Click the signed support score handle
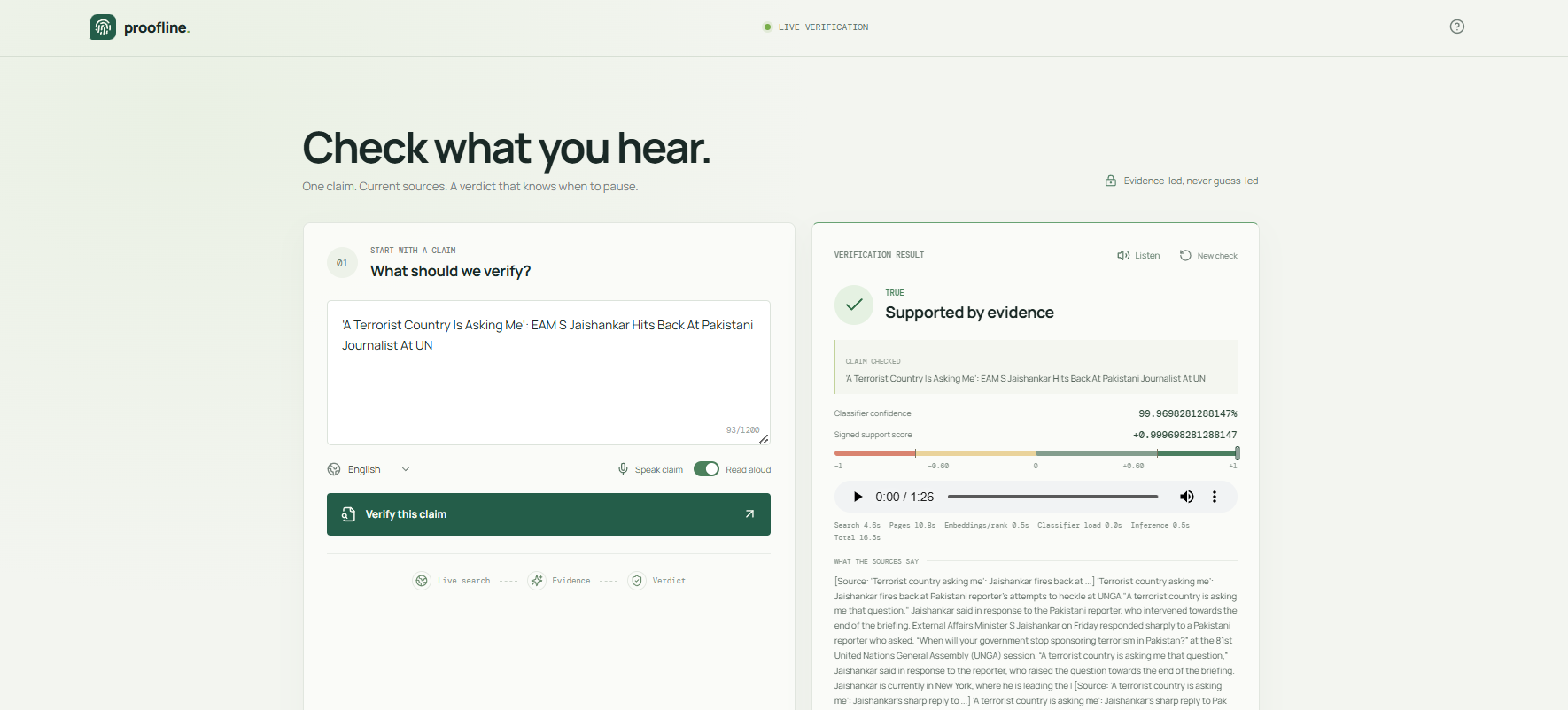Image resolution: width=1568 pixels, height=710 pixels. tap(1237, 453)
